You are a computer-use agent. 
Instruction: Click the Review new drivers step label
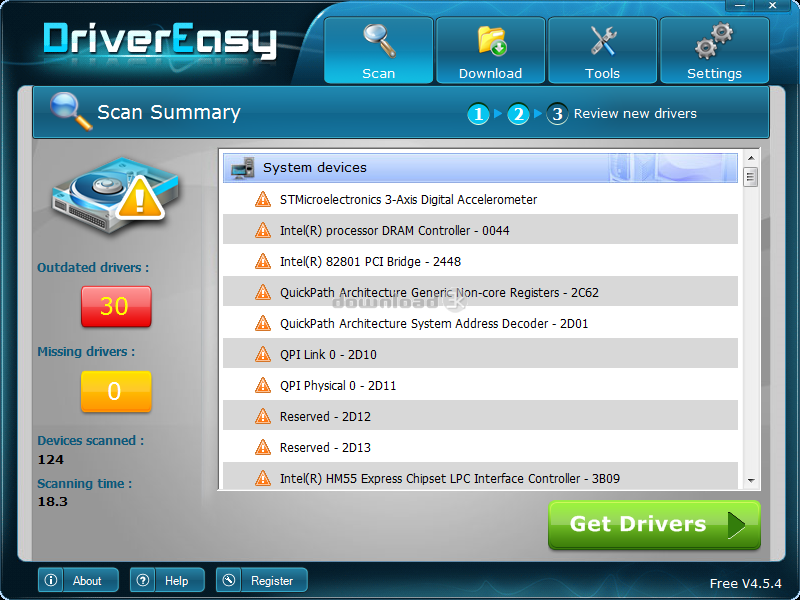(635, 113)
